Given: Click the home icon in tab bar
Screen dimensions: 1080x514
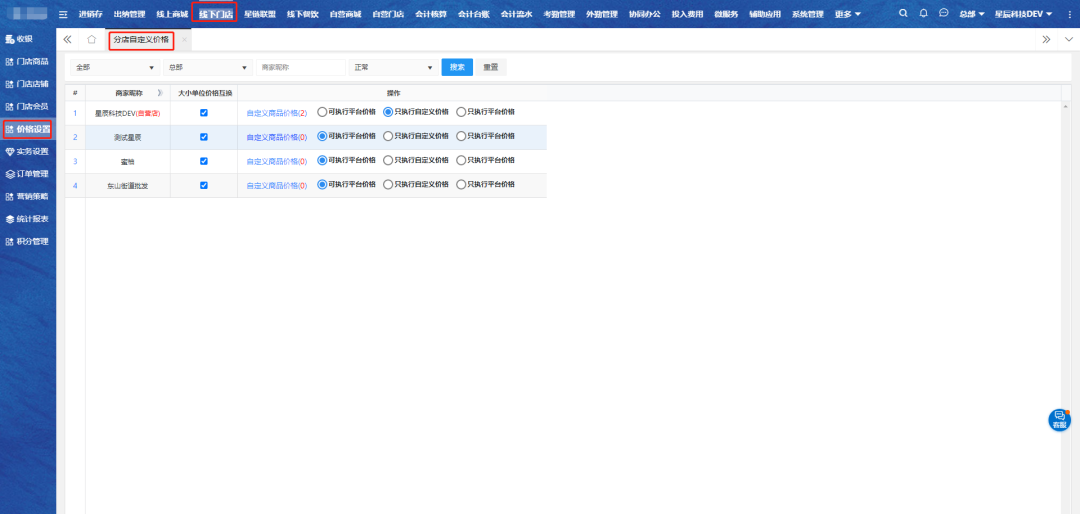Looking at the screenshot, I should pos(92,40).
